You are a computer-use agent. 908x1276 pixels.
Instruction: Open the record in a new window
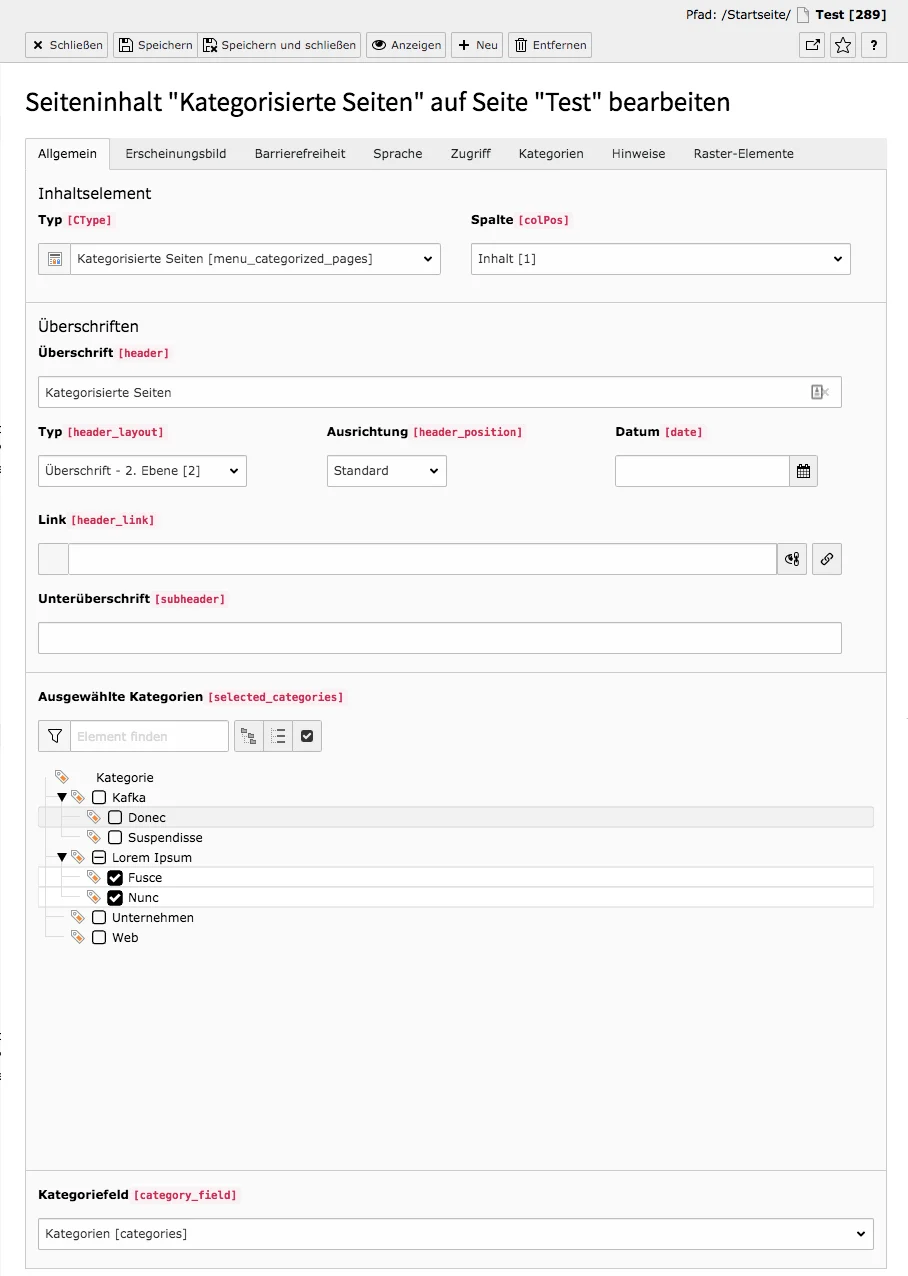click(811, 45)
